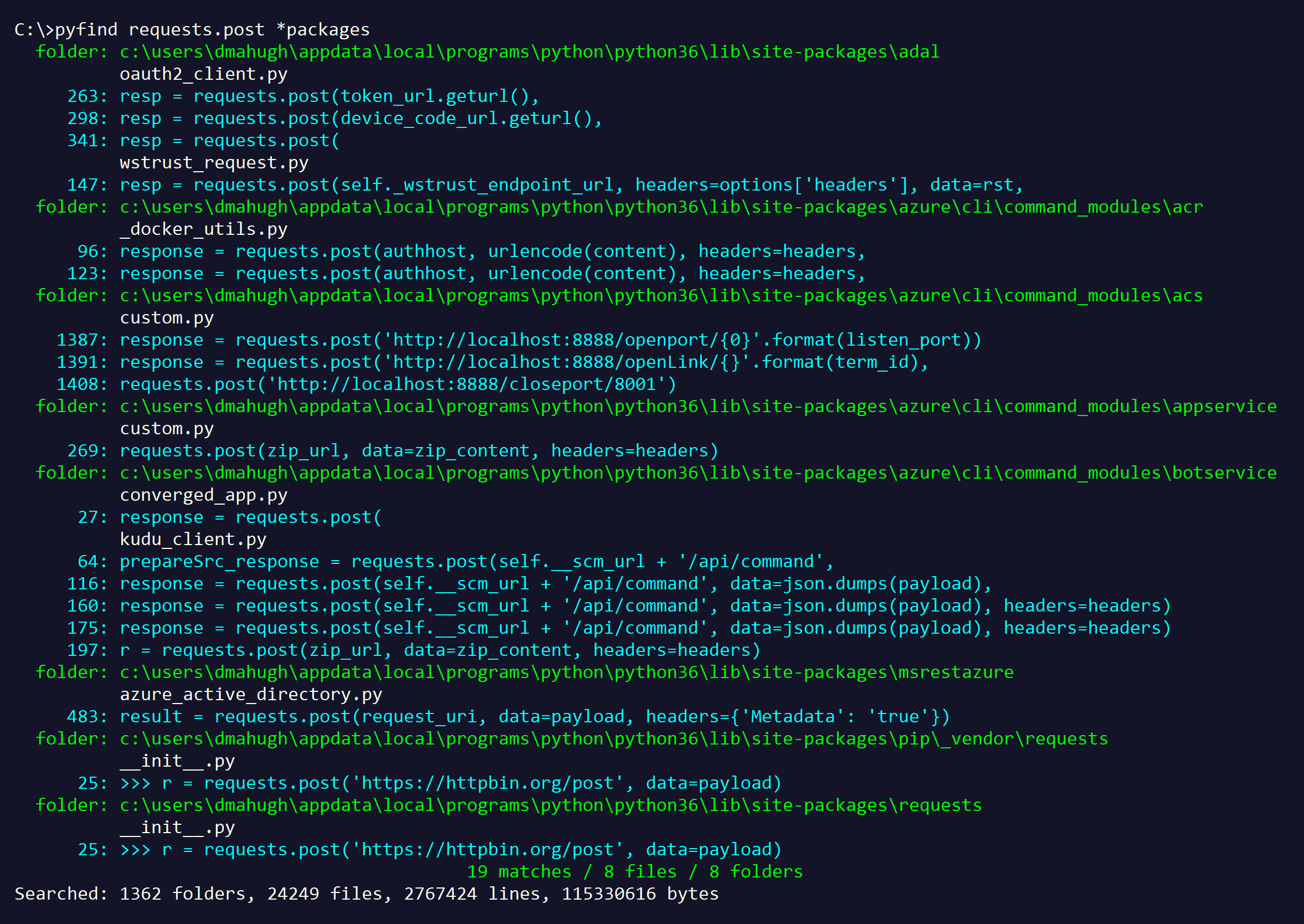Click the '19 matches / 8 files / 8 folders' summary

pos(635,873)
